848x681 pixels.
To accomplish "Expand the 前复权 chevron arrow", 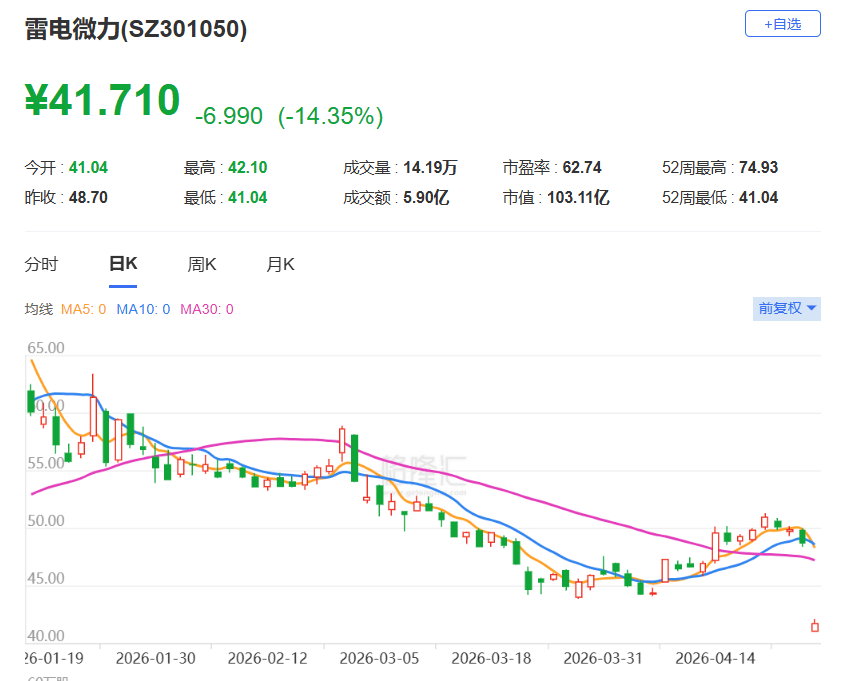I will (810, 309).
